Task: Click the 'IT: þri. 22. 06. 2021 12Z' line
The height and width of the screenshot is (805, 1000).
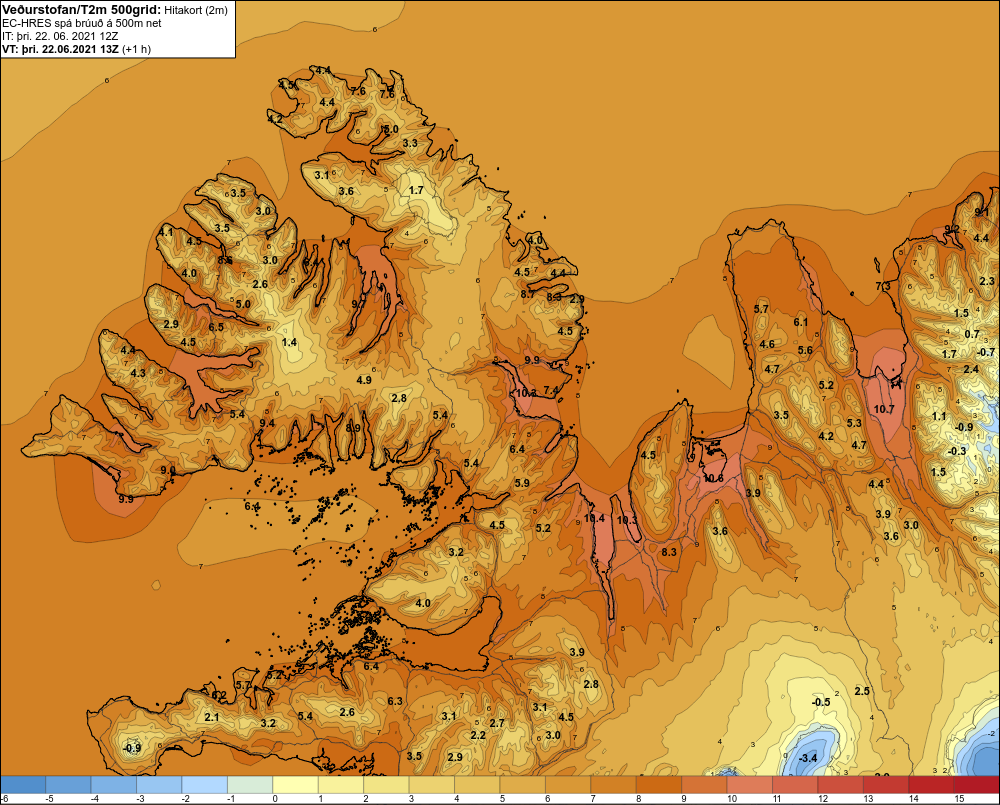Action: click(x=60, y=36)
